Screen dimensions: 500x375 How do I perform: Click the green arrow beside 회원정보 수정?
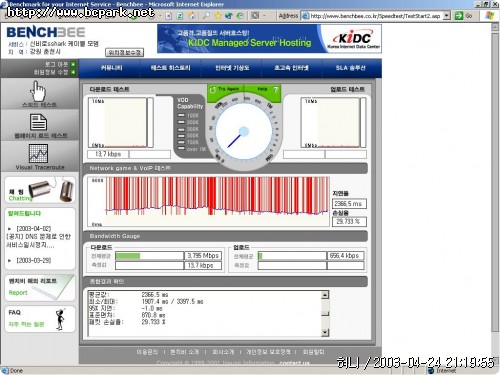point(73,72)
